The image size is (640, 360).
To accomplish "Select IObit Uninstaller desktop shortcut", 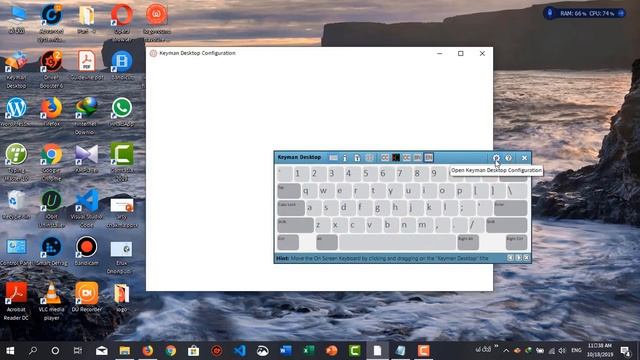I will click(51, 208).
